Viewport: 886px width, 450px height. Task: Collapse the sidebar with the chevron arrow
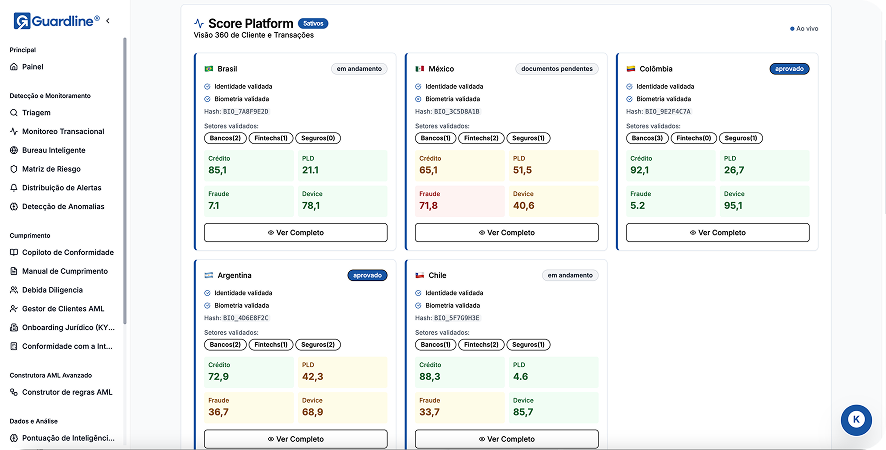pos(108,20)
